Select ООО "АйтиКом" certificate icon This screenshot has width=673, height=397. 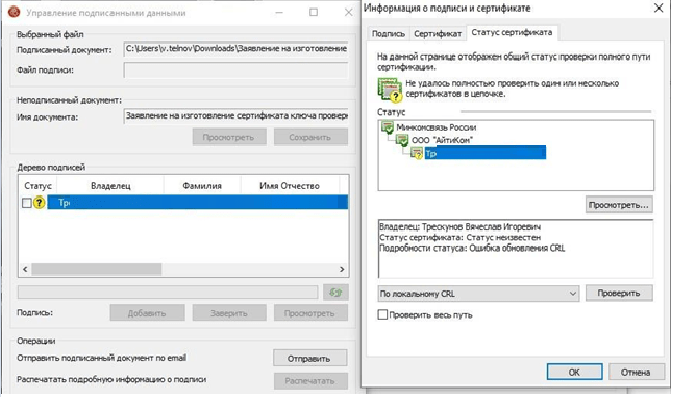[x=402, y=140]
